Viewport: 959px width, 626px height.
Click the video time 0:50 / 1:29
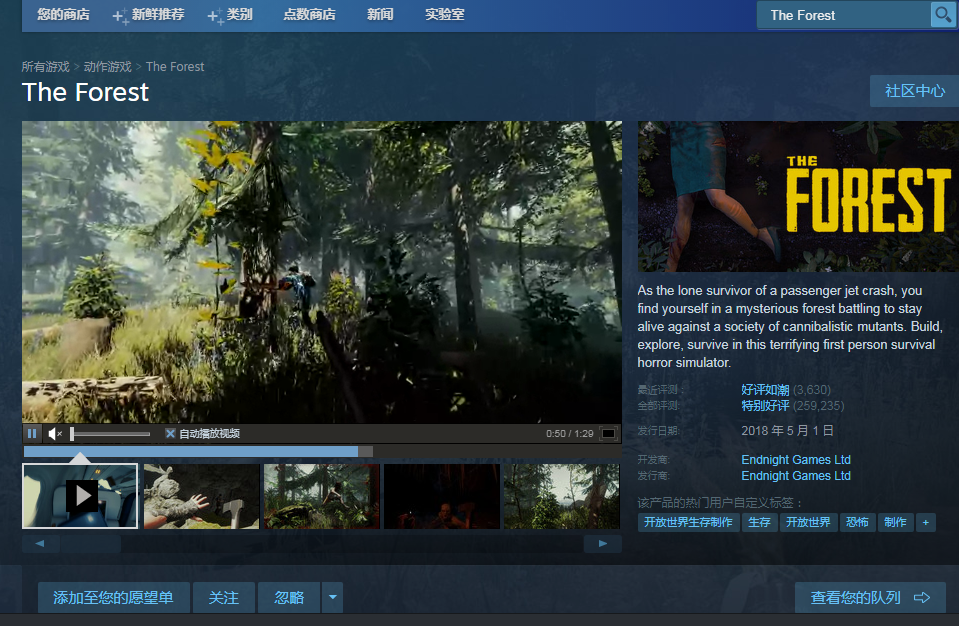pyautogui.click(x=570, y=433)
